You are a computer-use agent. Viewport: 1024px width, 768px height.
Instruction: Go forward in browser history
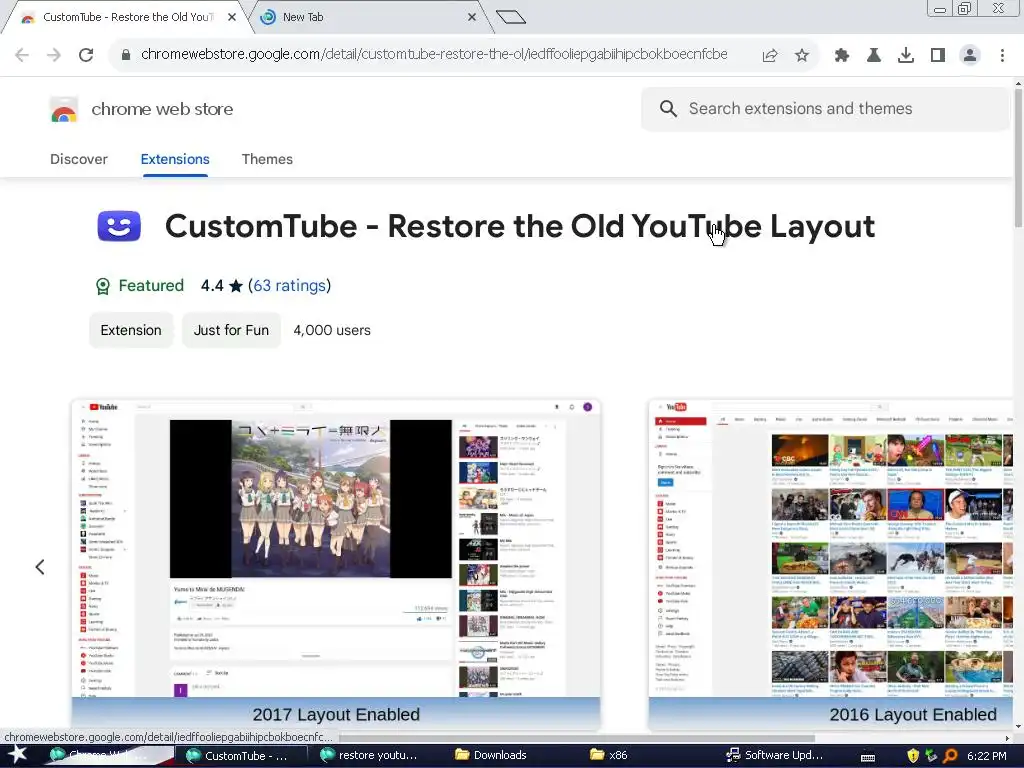point(54,55)
